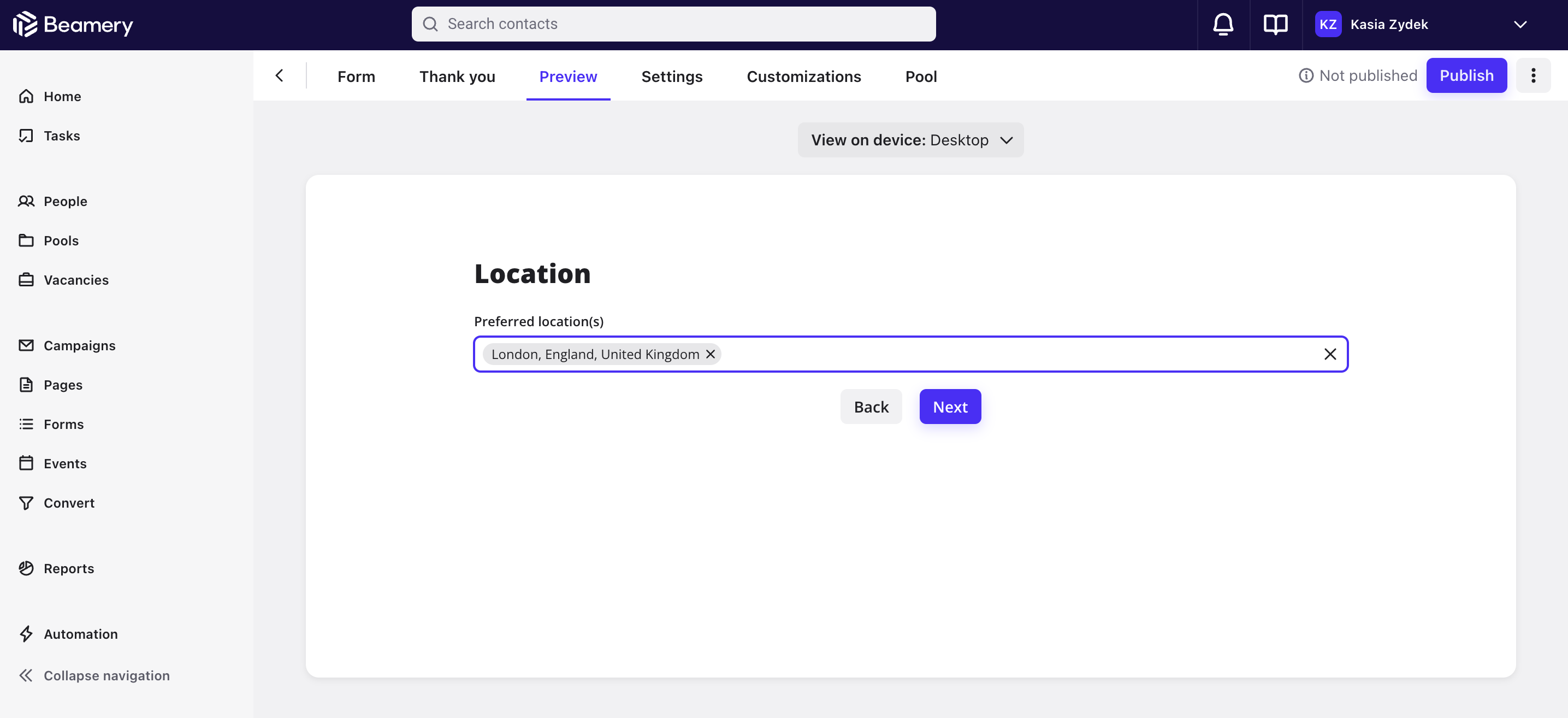Click the back arrow navigation icon
The height and width of the screenshot is (718, 1568).
tap(278, 74)
